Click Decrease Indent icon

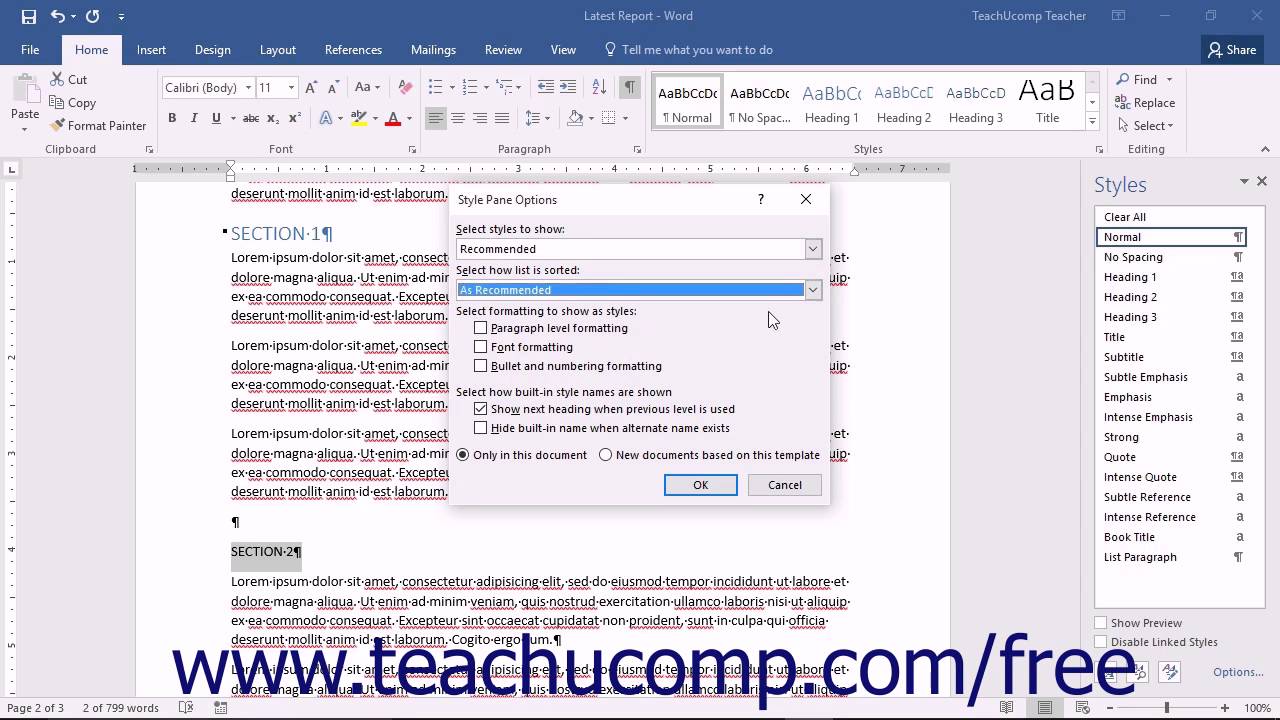pyautogui.click(x=546, y=87)
